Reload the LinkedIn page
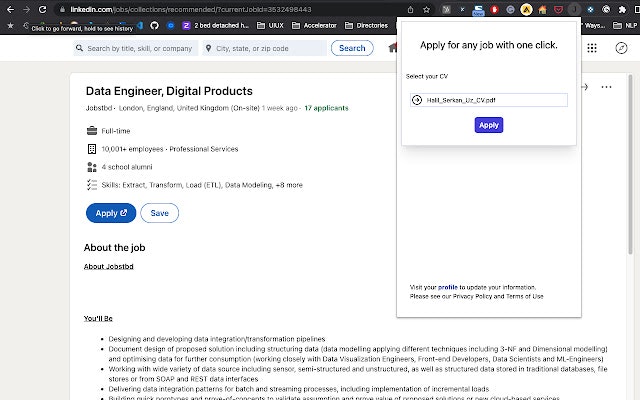Viewport: 640px width, 400px height. point(42,9)
